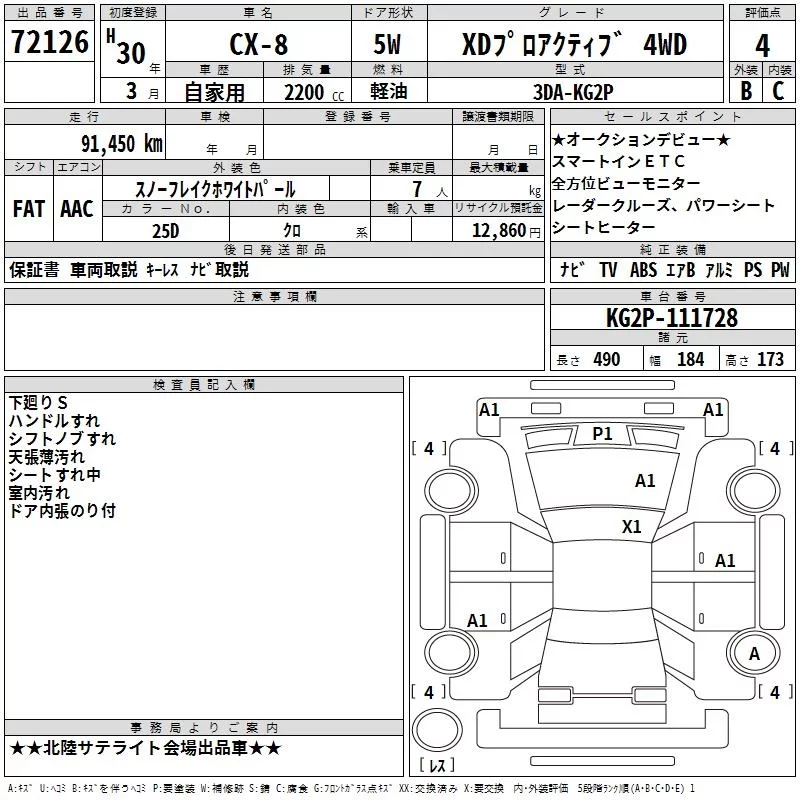Click inspector note シフトノブすれ
The image size is (800, 800).
point(62,439)
